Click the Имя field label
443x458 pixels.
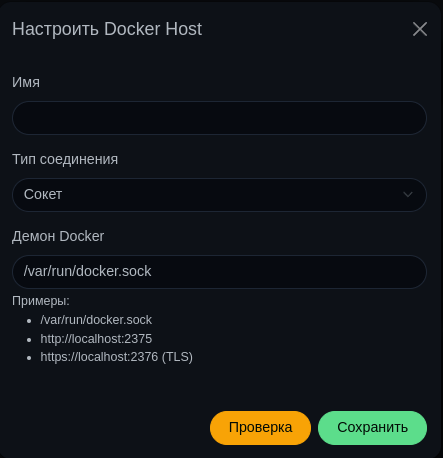pos(26,82)
